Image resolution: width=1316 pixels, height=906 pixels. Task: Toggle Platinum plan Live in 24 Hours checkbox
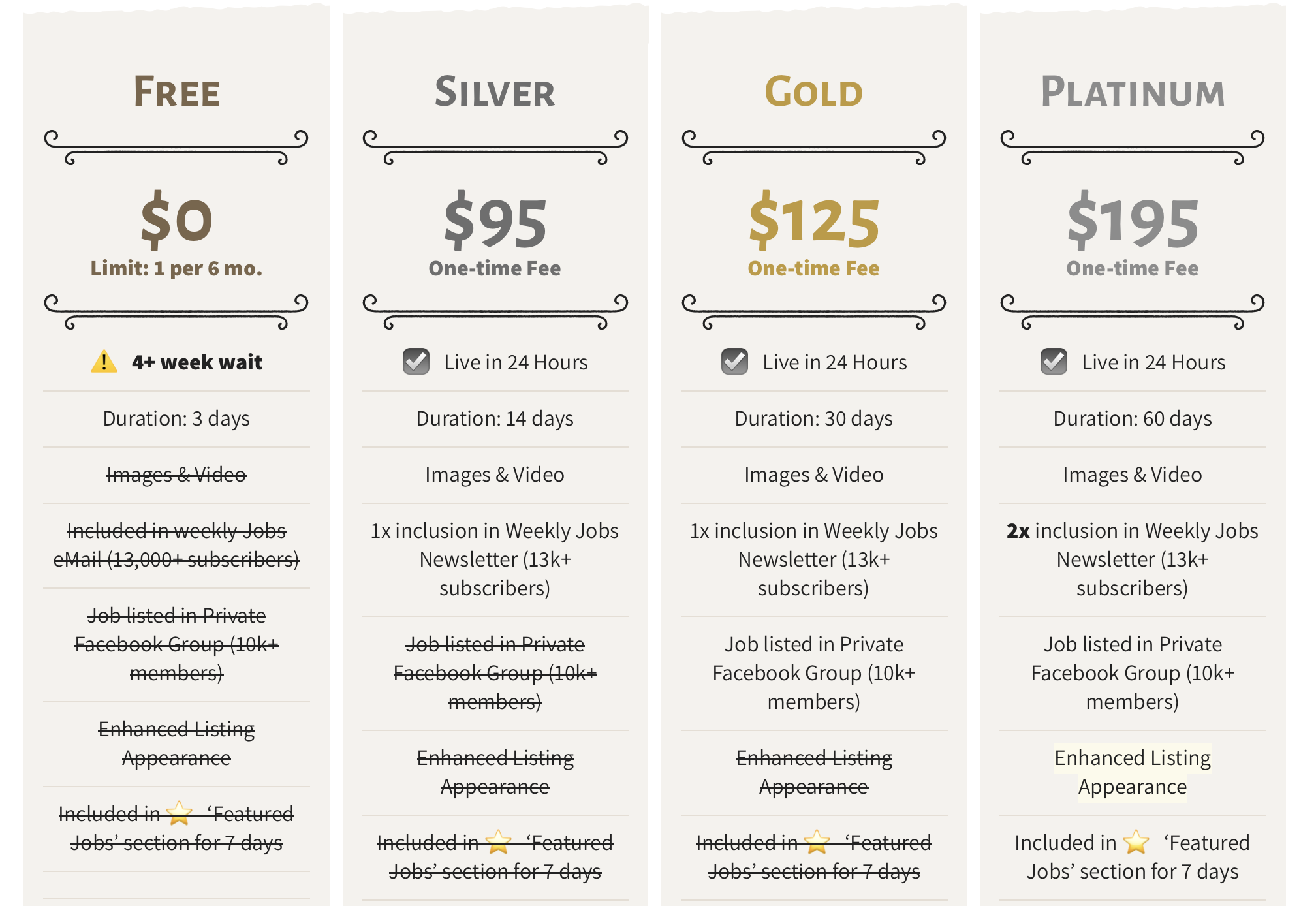pos(1054,362)
